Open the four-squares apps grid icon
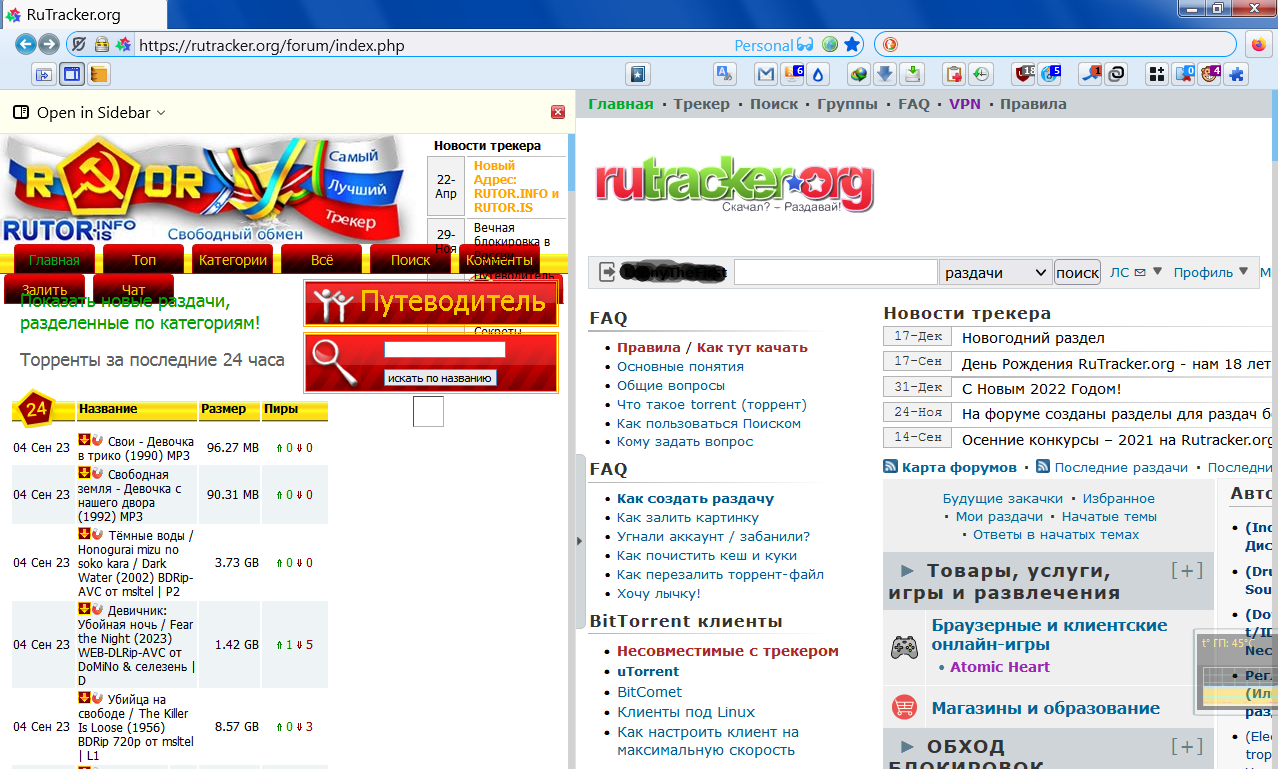Screen dimensions: 1278x769 [1157, 74]
